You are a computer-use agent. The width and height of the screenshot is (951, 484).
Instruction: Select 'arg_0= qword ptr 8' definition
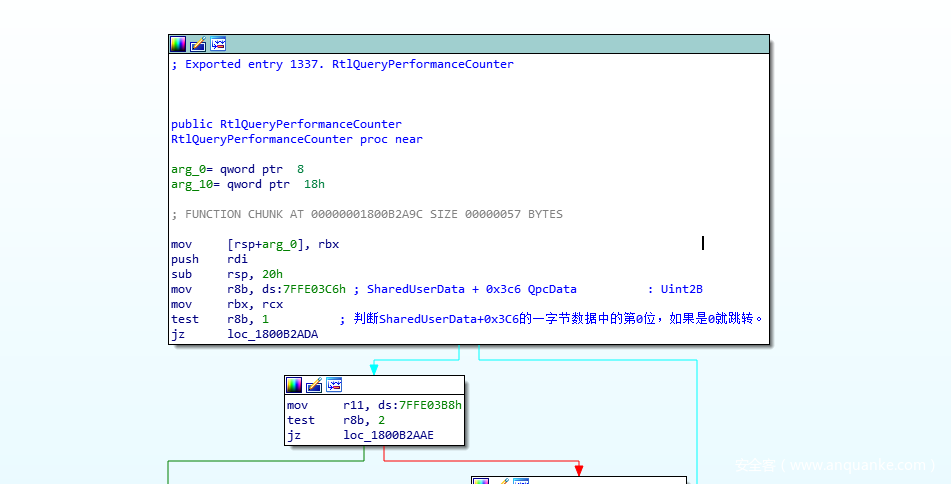click(x=237, y=169)
